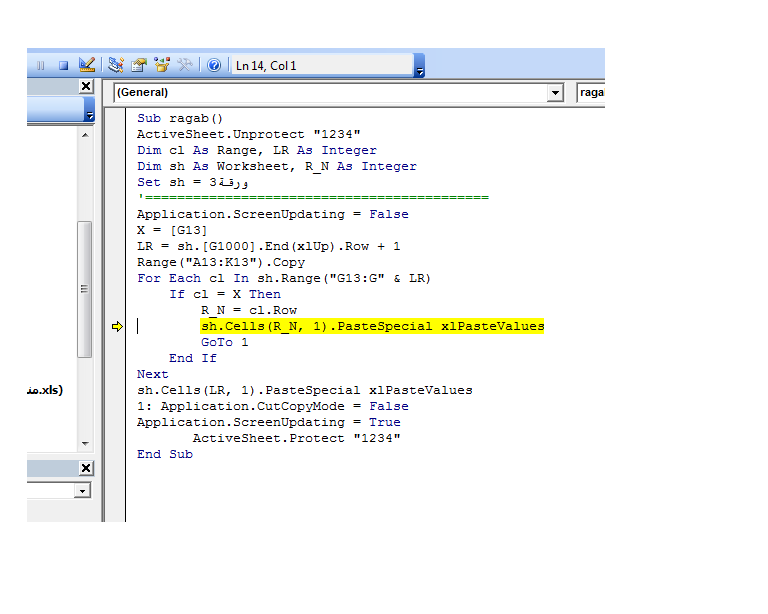Click the (General) combo box field
This screenshot has width=768, height=614.
coord(338,93)
